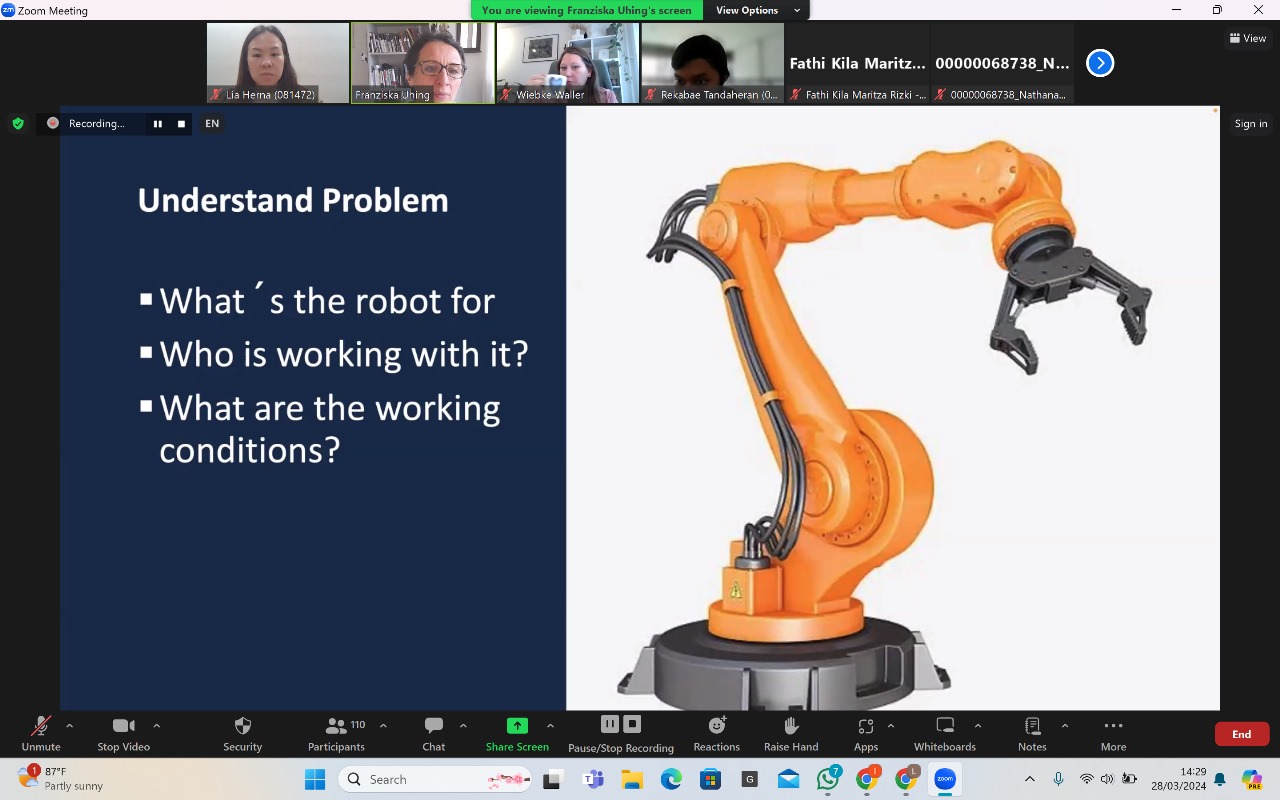Open the Zoom Apps panel

(866, 733)
